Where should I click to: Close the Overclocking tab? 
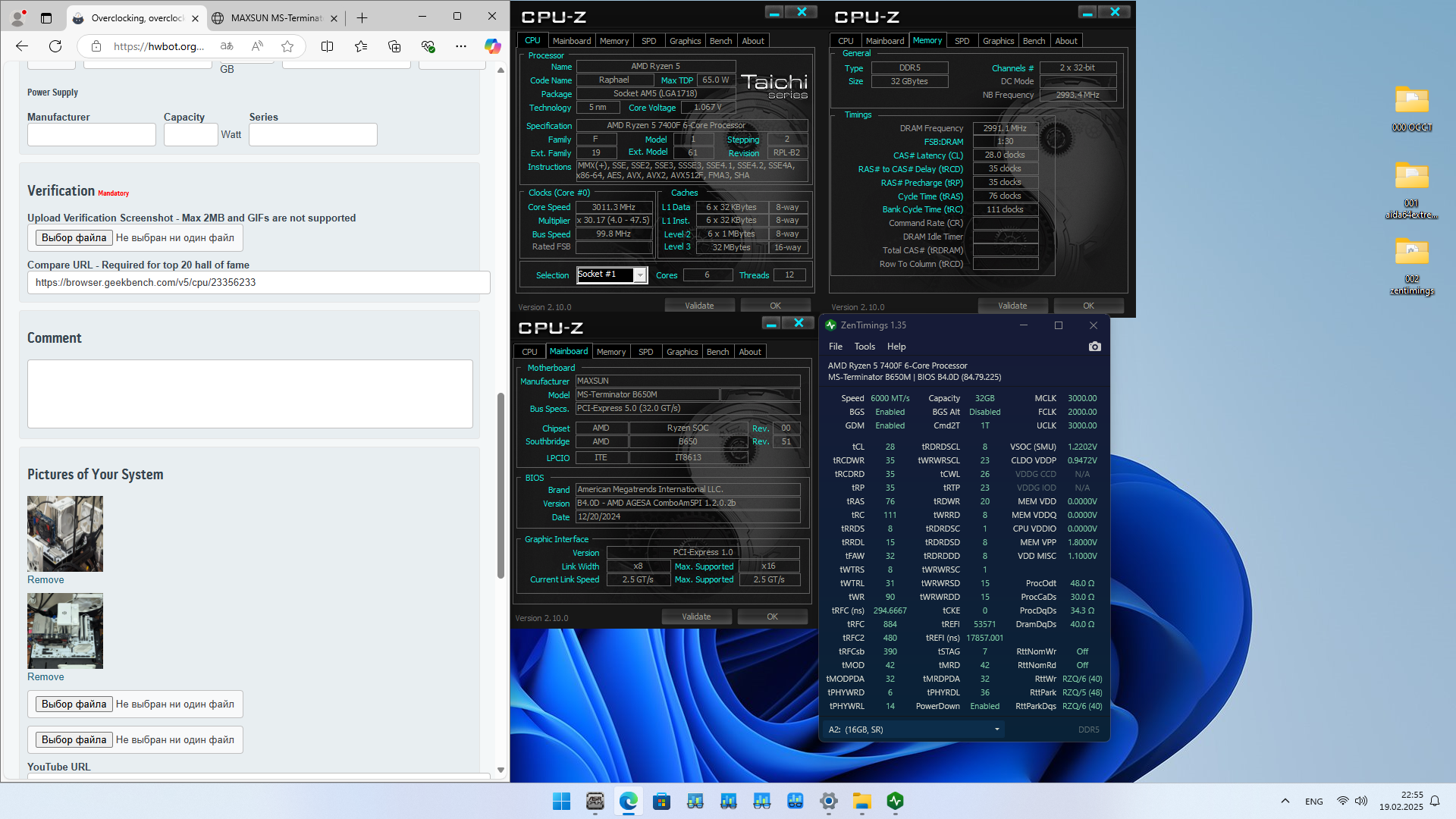tap(195, 18)
